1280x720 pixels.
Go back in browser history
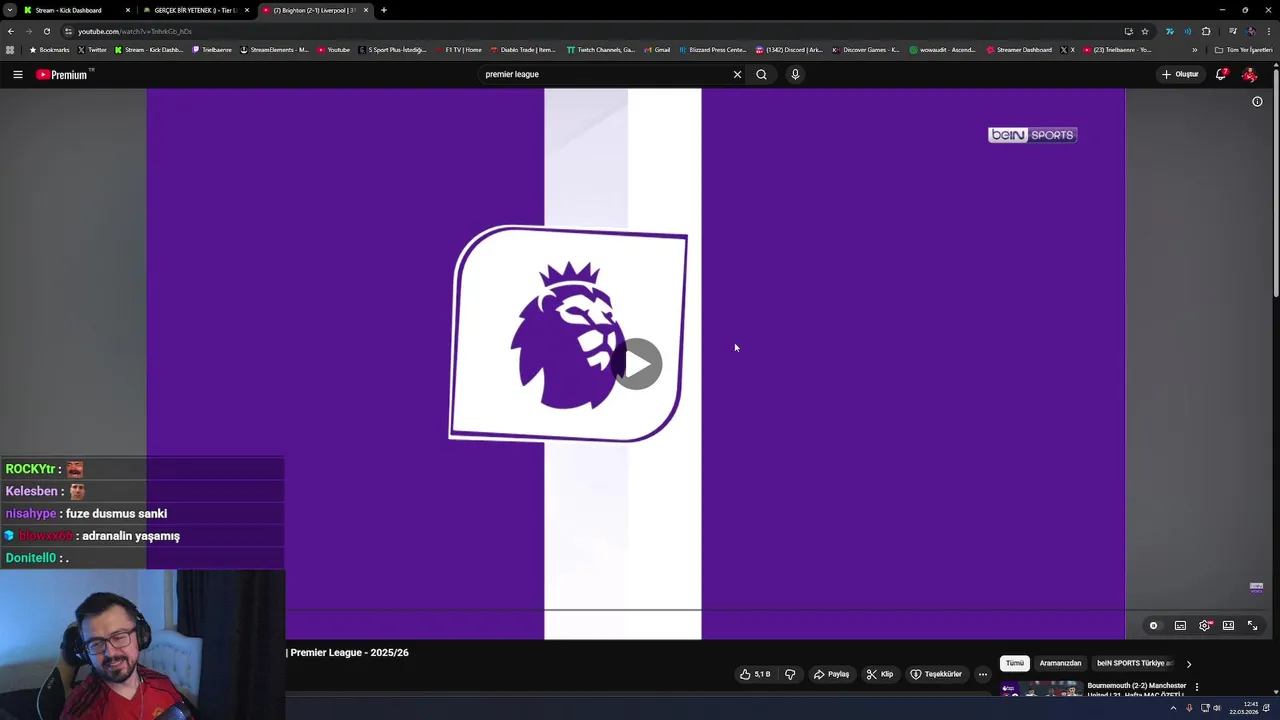11,31
